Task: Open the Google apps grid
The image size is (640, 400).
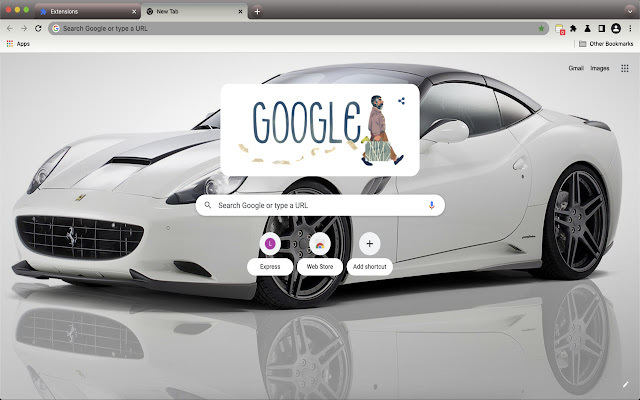Action: click(x=624, y=69)
